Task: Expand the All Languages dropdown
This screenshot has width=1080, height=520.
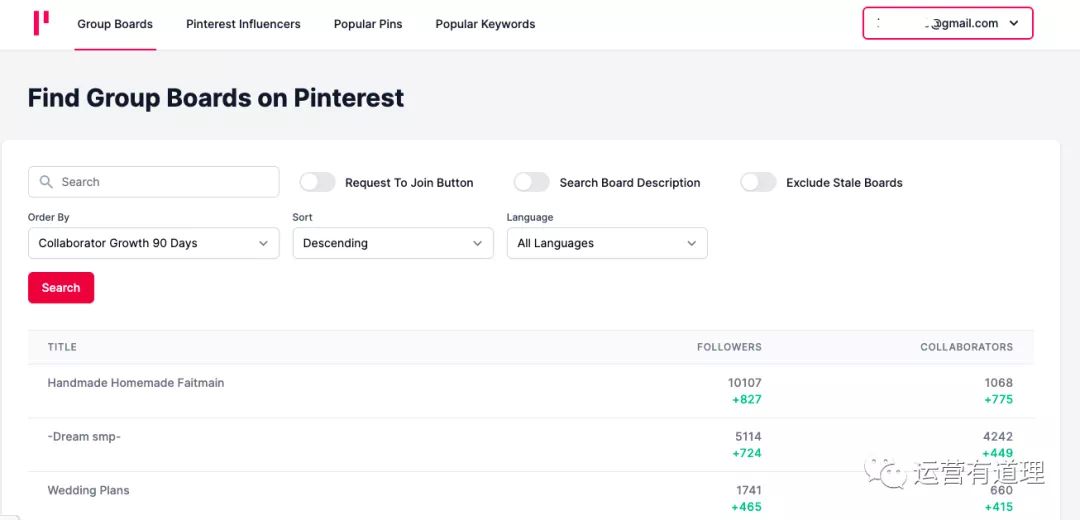Action: tap(607, 243)
